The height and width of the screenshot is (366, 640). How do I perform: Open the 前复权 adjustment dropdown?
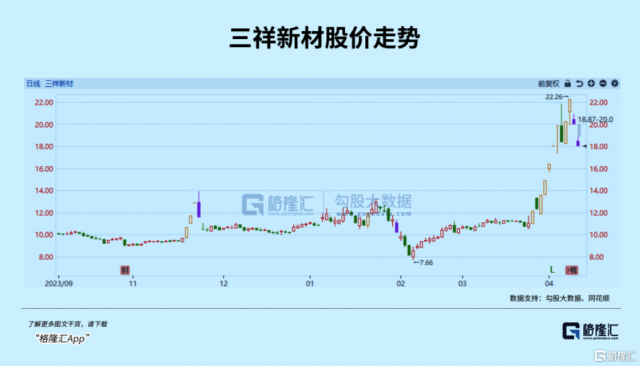click(x=549, y=84)
